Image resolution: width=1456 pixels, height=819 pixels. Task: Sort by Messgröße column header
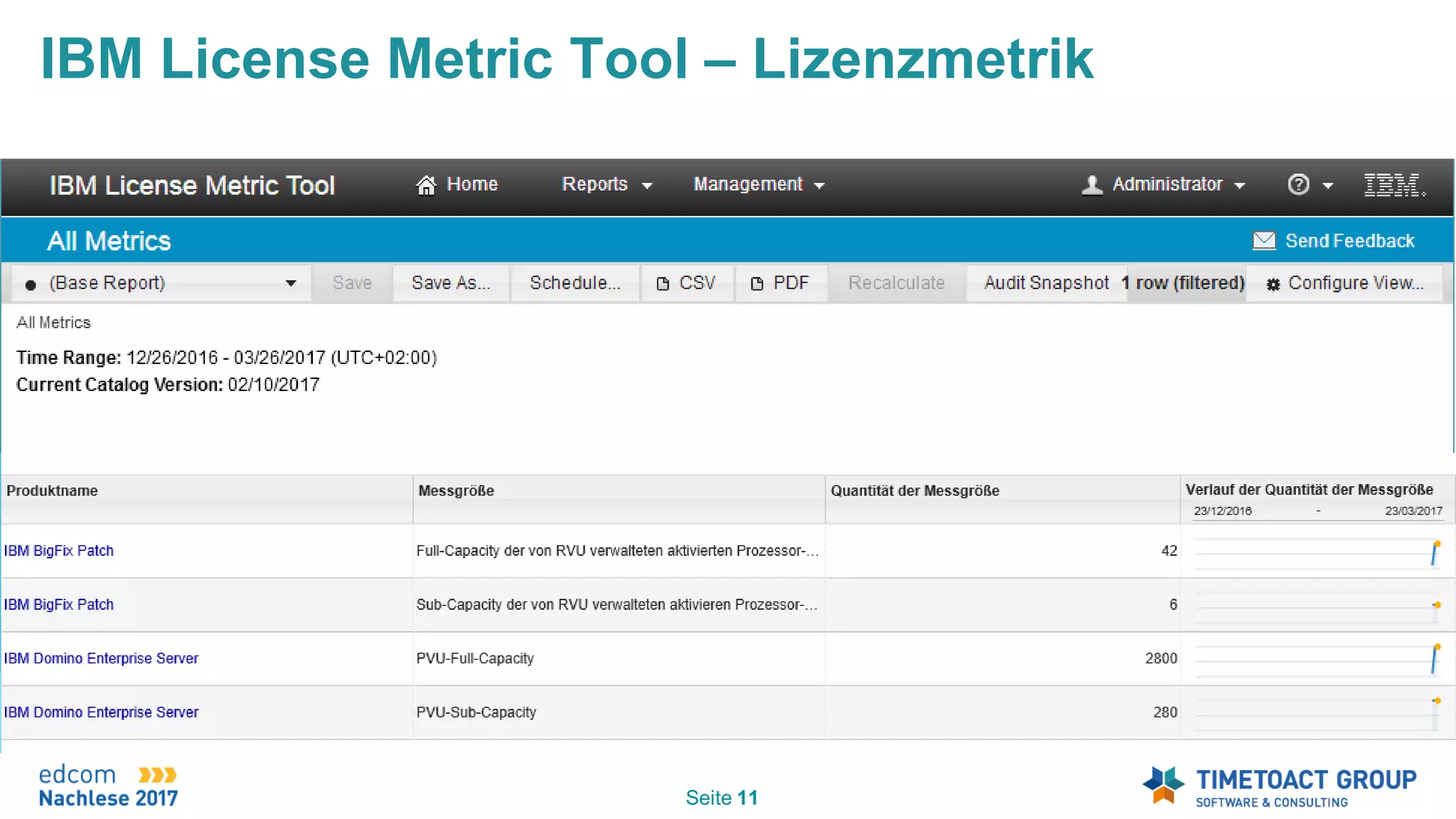point(619,499)
